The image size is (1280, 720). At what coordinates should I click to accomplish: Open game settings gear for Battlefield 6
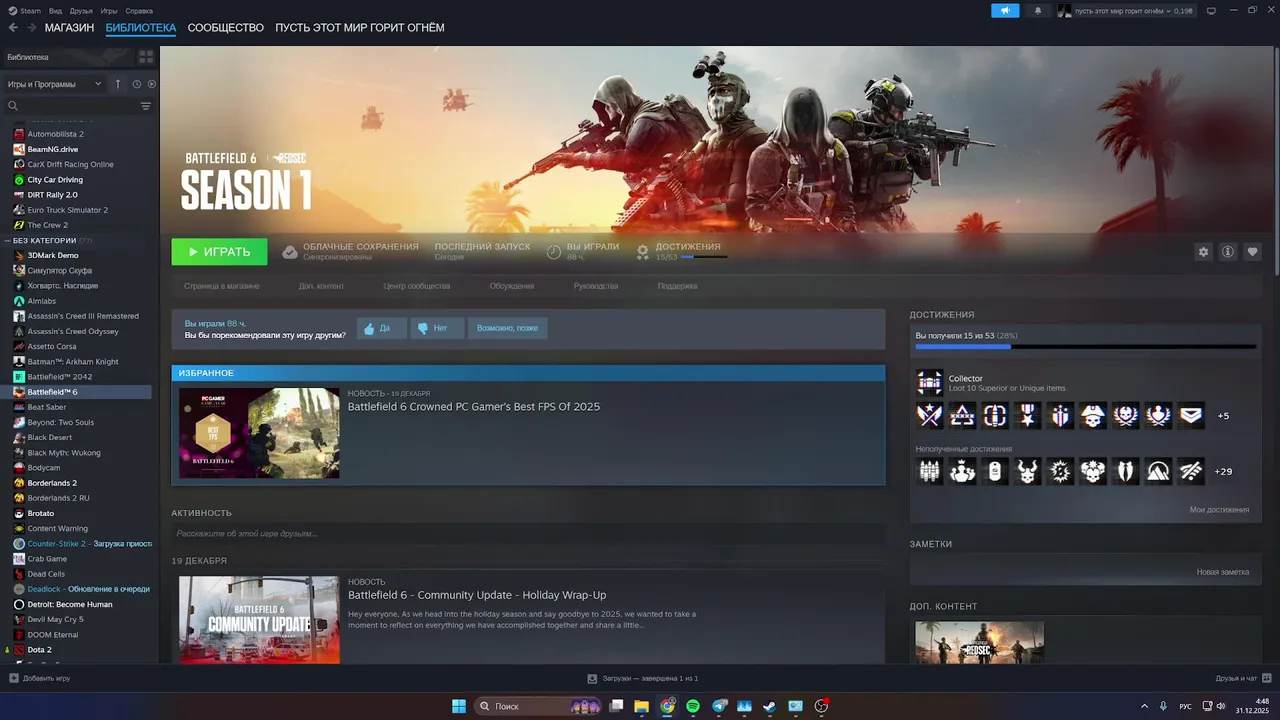tap(1203, 252)
